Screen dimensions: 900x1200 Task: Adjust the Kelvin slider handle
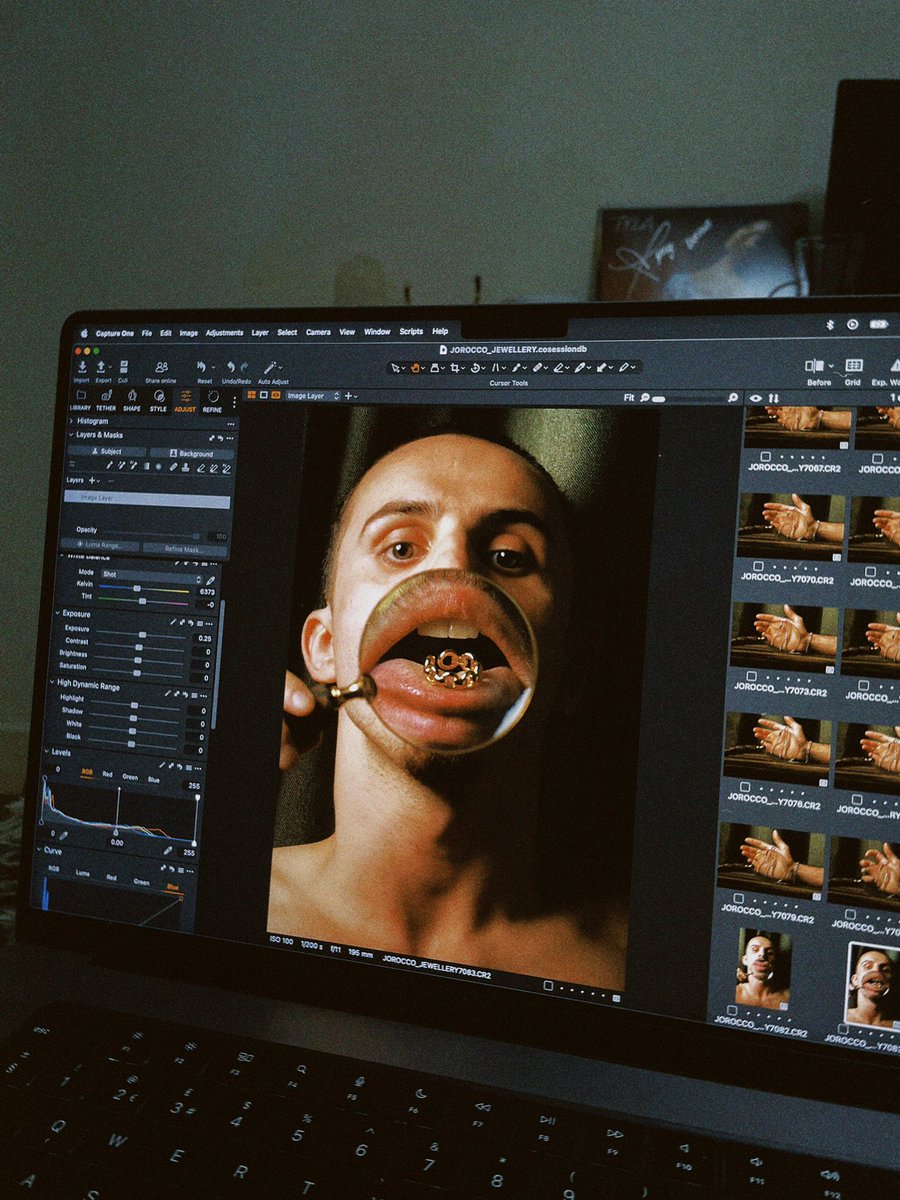137,588
